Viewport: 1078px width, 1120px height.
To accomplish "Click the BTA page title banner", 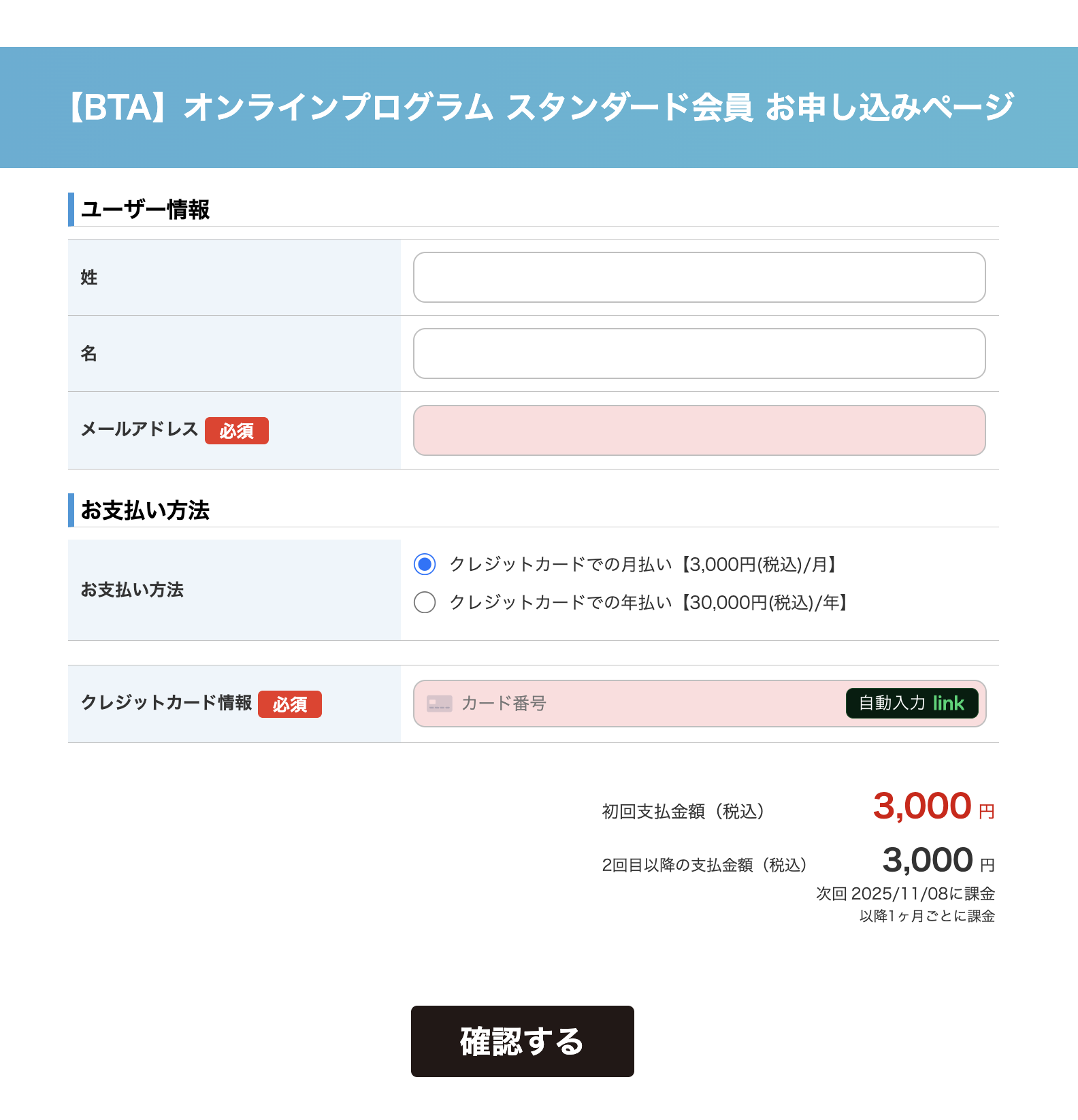I will click(539, 108).
